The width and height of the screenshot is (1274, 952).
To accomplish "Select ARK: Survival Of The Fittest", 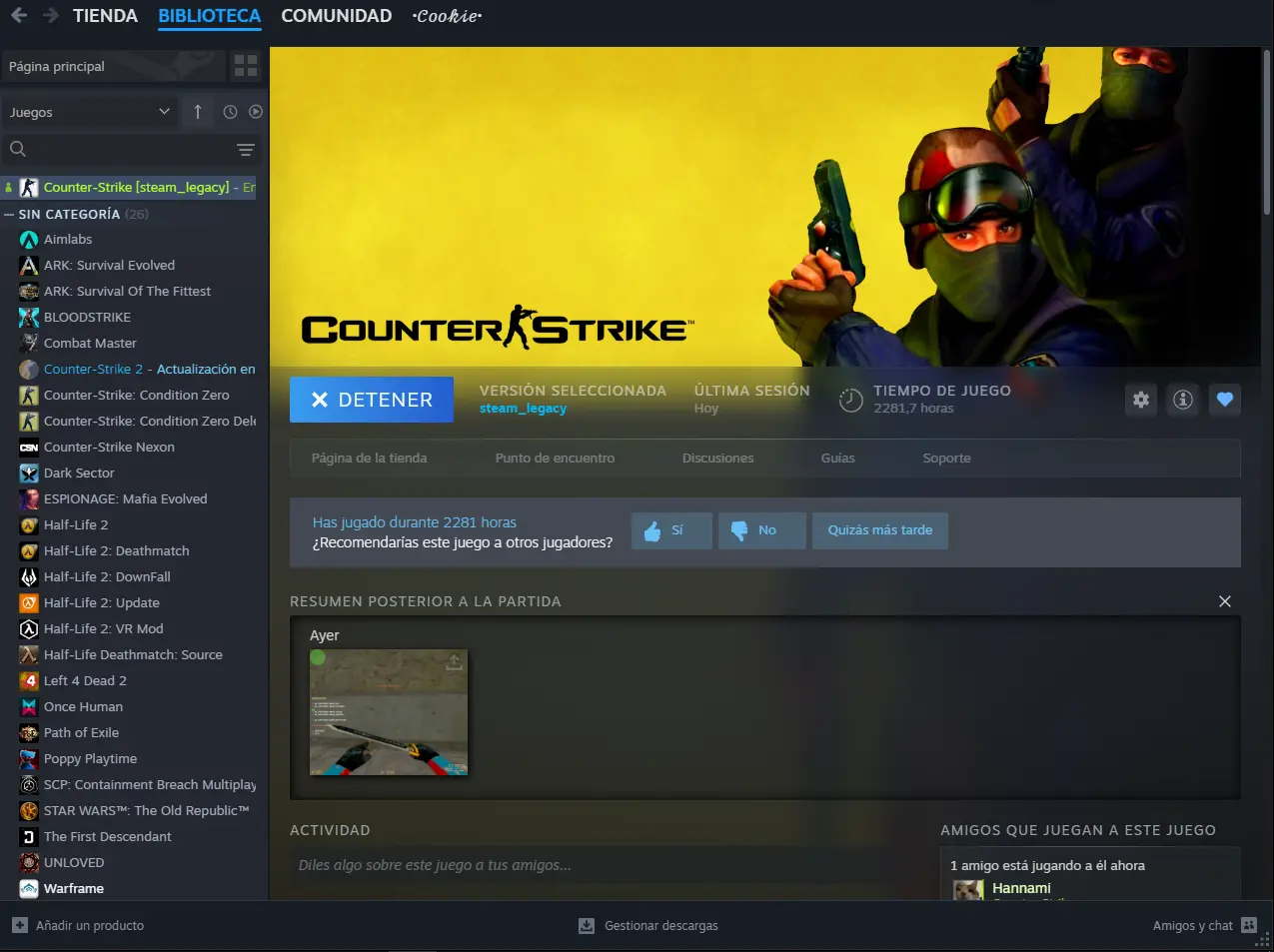I will [127, 291].
